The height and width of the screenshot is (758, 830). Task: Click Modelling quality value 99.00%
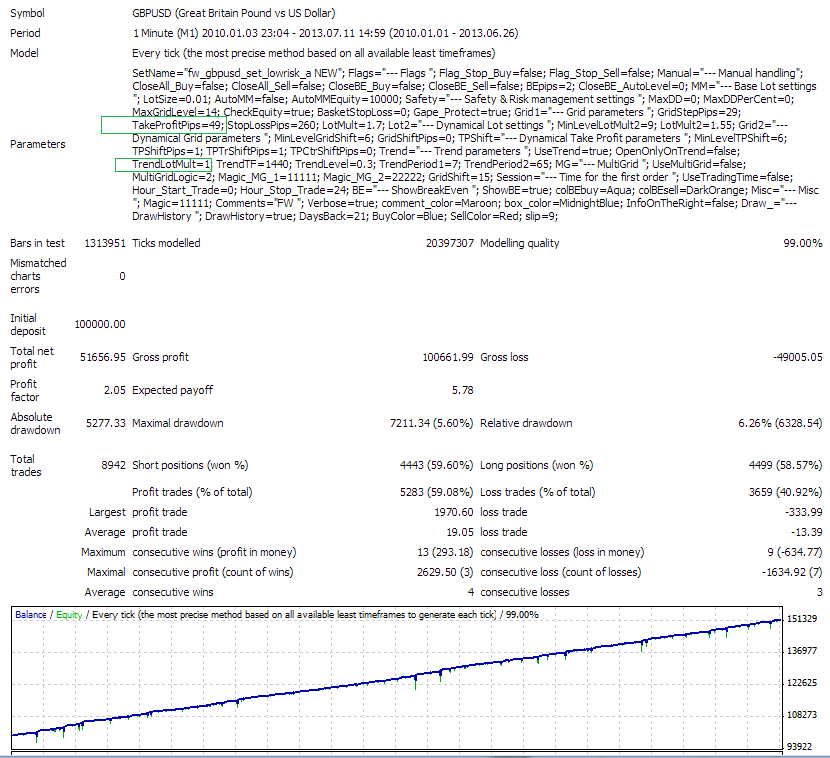pyautogui.click(x=802, y=243)
